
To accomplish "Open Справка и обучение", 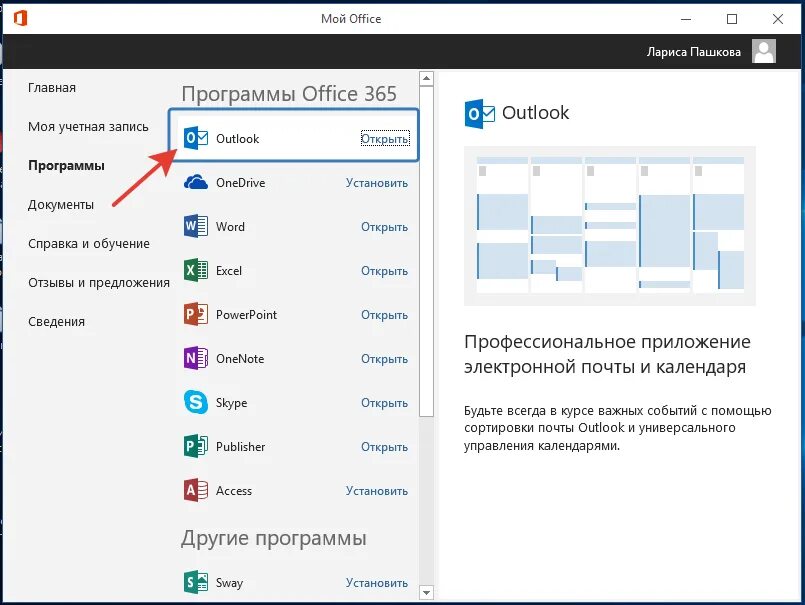I will [x=89, y=243].
